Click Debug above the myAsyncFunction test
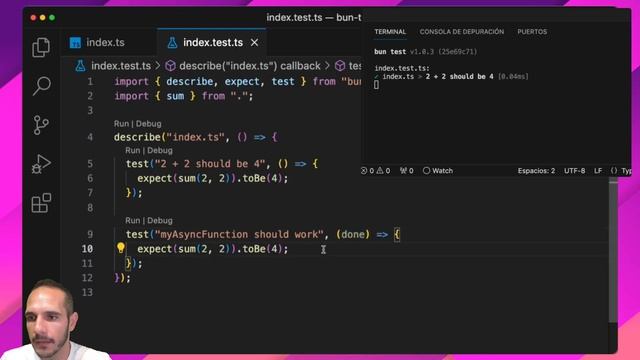This screenshot has width=640, height=360. point(160,220)
